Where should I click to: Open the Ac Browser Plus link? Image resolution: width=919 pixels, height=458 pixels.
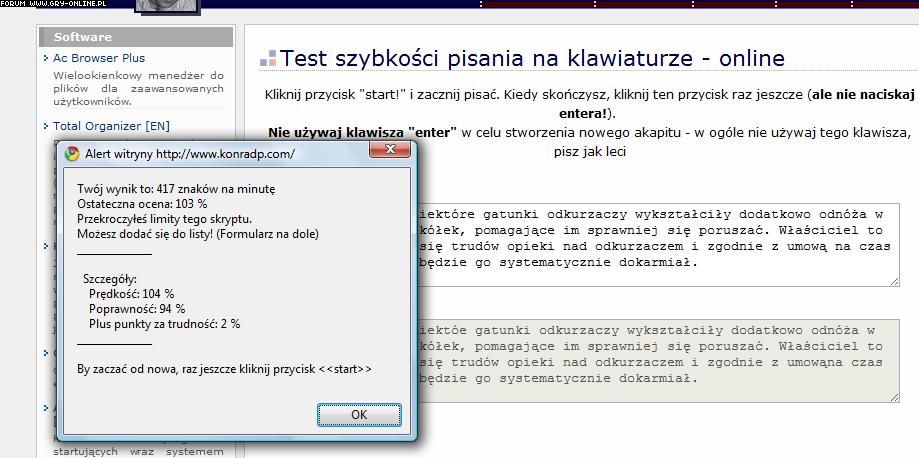[98, 58]
